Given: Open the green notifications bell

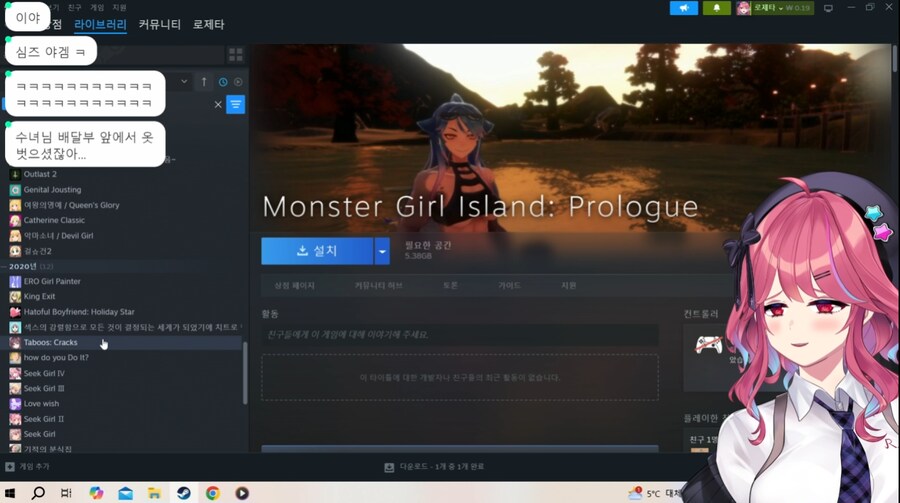Looking at the screenshot, I should click(x=716, y=8).
